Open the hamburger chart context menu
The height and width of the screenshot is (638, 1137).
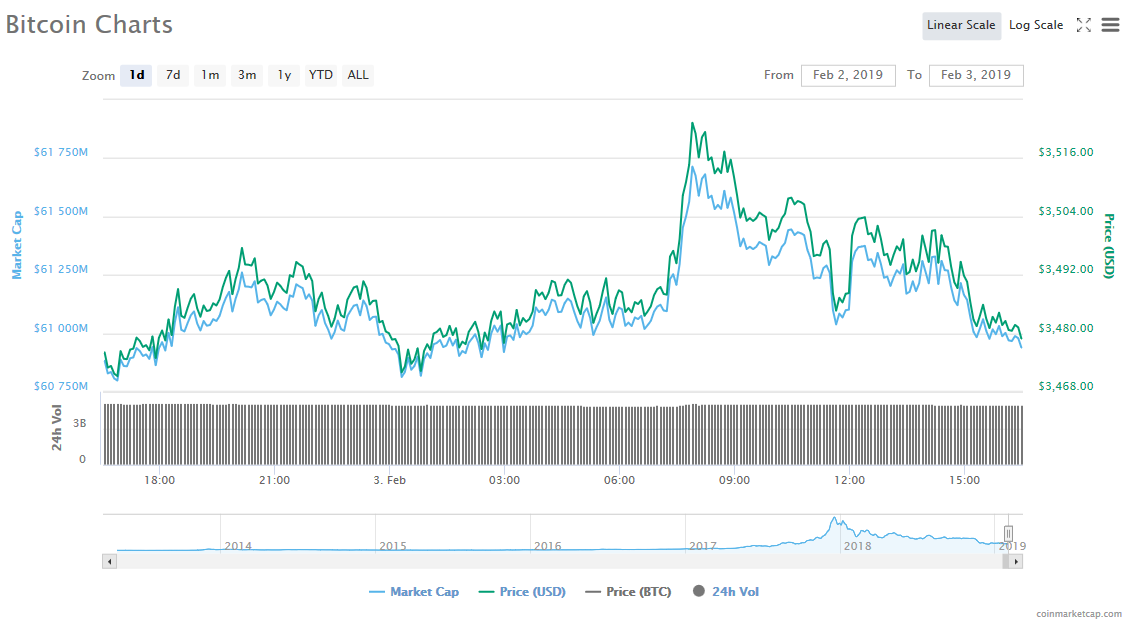click(x=1110, y=26)
